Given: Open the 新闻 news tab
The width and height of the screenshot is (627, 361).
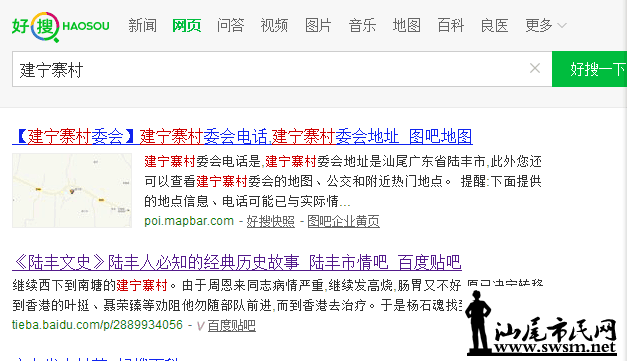Looking at the screenshot, I should point(142,26).
